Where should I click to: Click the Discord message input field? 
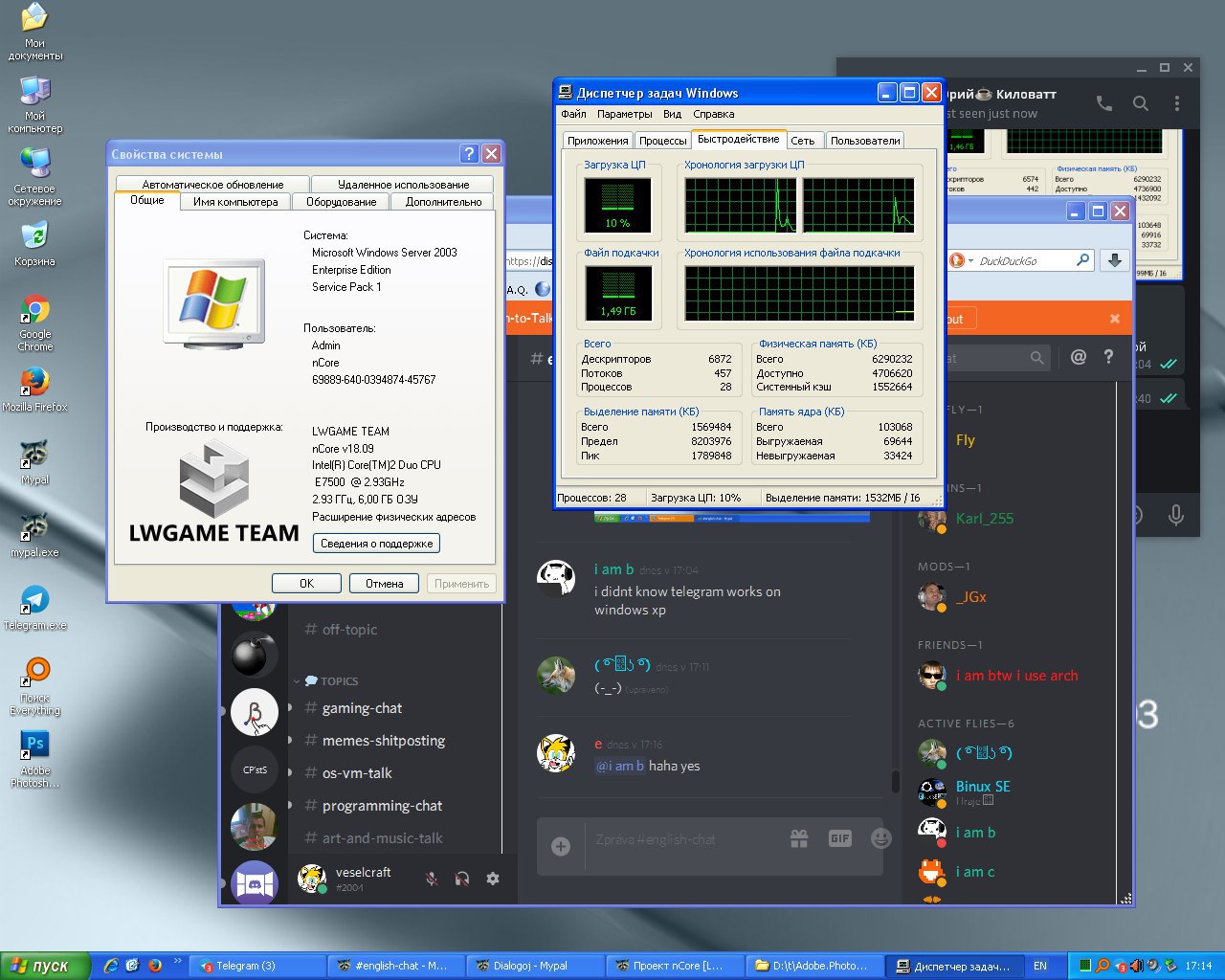[x=683, y=839]
